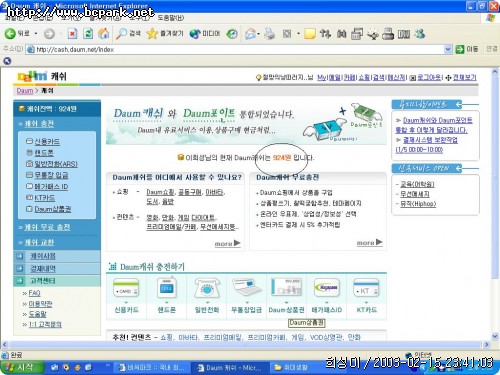Click the Mail envelope toolbar icon
Screen dimensions: 500x375
pyautogui.click(x=250, y=33)
